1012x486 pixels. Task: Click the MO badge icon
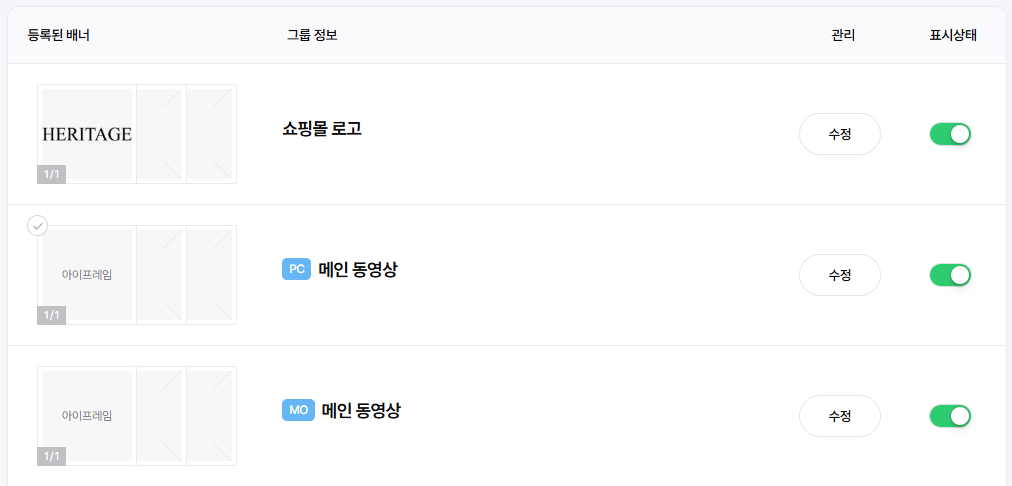coord(298,410)
